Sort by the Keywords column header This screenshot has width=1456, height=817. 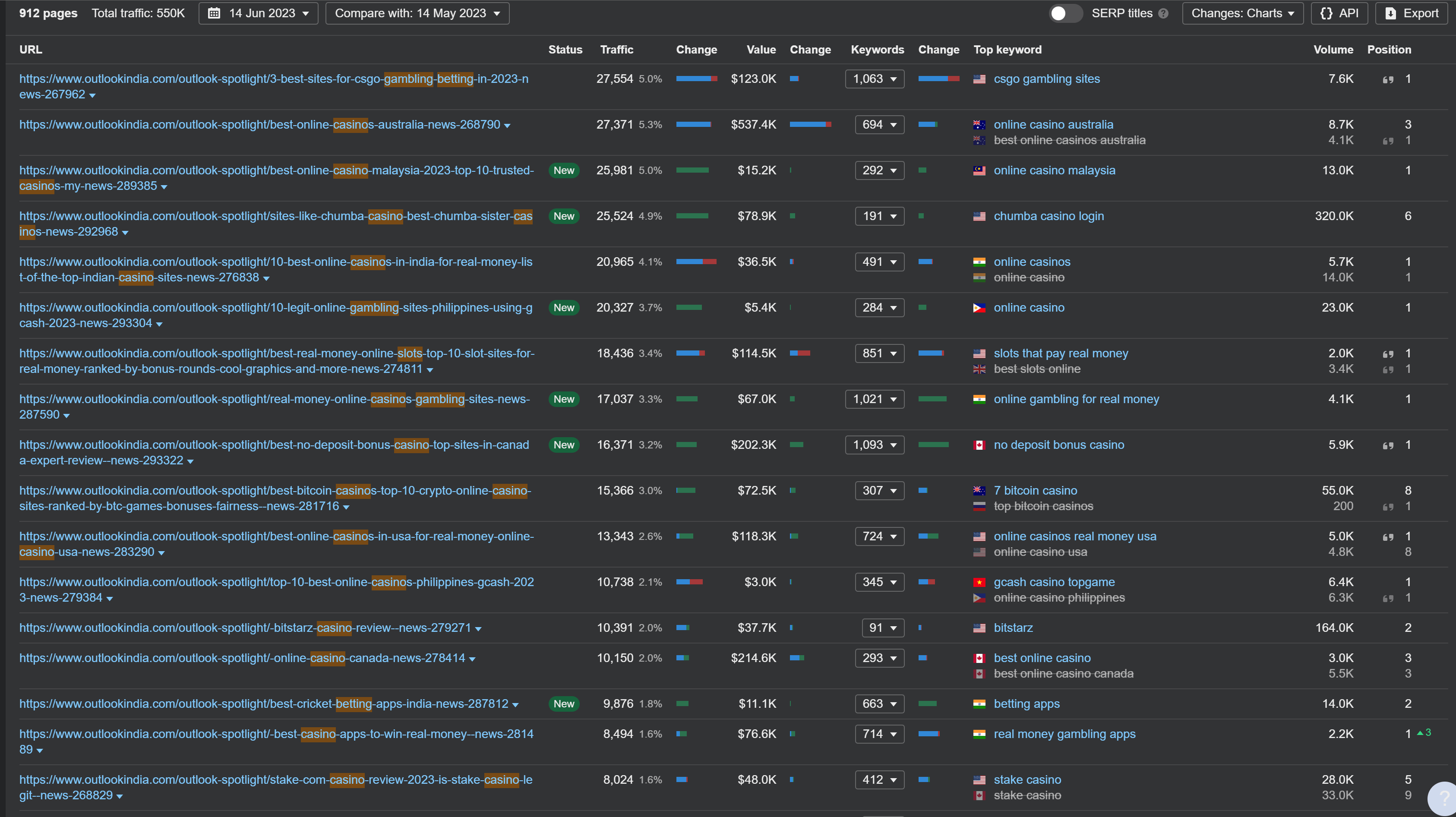tap(877, 50)
